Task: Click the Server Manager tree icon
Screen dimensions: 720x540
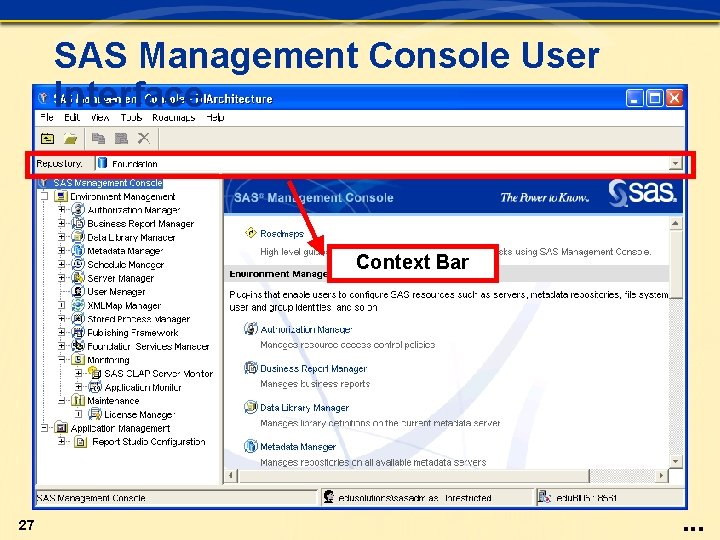Action: [x=78, y=278]
